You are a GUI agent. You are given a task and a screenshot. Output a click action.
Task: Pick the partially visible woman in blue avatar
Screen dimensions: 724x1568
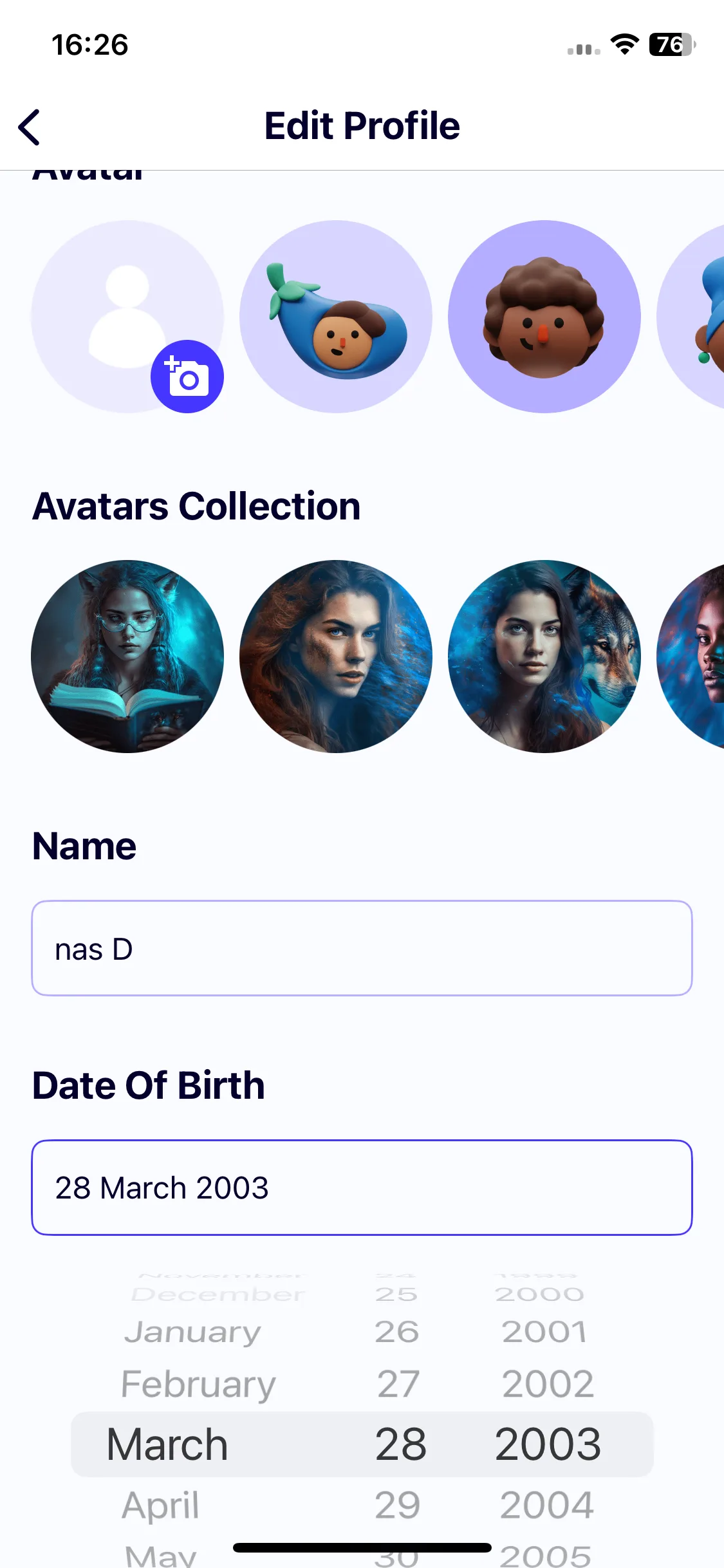[x=691, y=657]
